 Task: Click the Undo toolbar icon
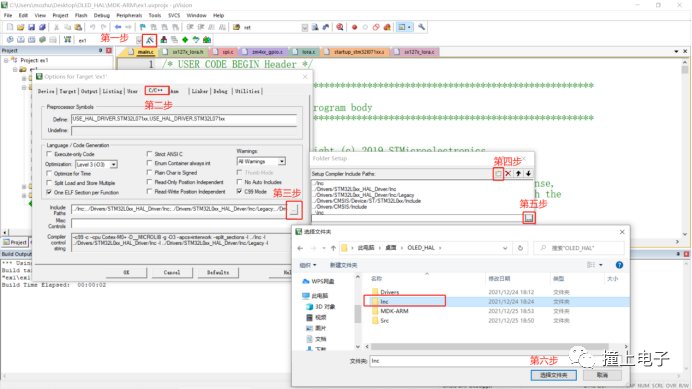(x=93, y=27)
